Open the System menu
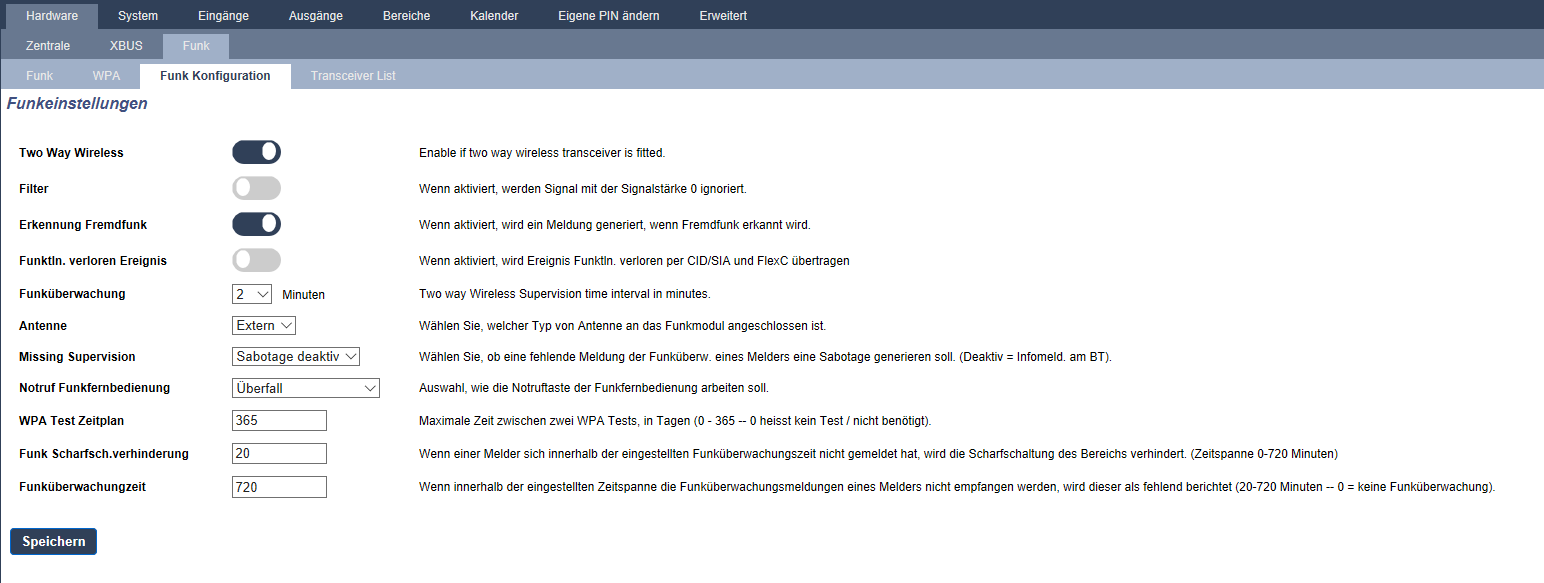The height and width of the screenshot is (583, 1544). [x=138, y=16]
